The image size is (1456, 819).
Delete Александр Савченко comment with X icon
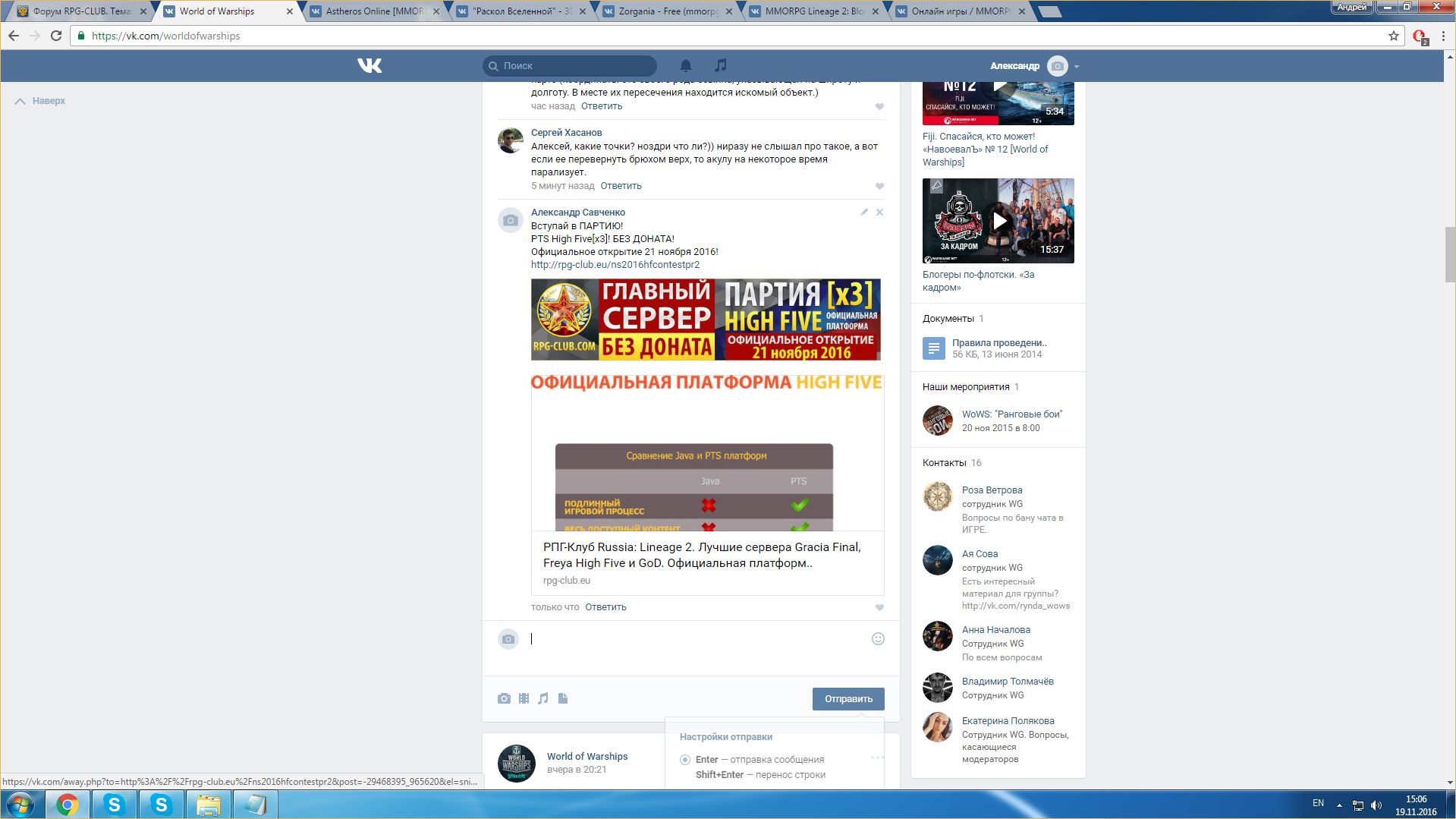tap(879, 212)
